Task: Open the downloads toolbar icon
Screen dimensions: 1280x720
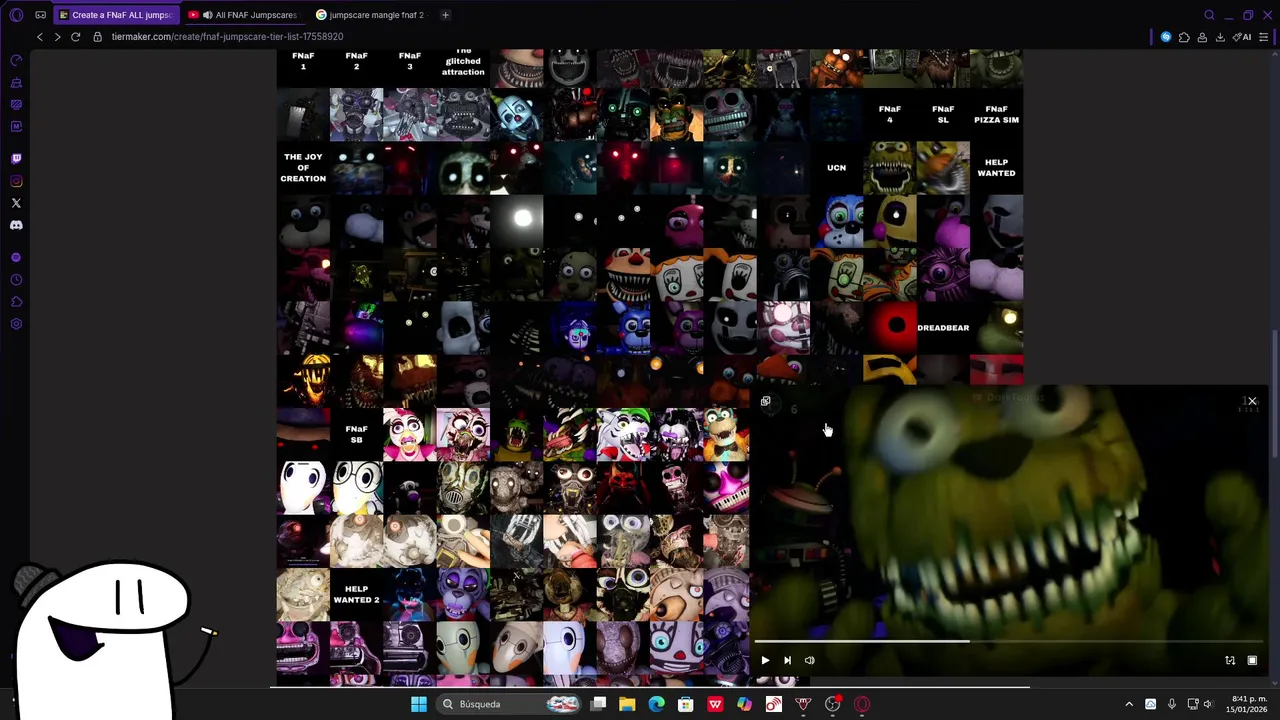Action: (x=1220, y=37)
